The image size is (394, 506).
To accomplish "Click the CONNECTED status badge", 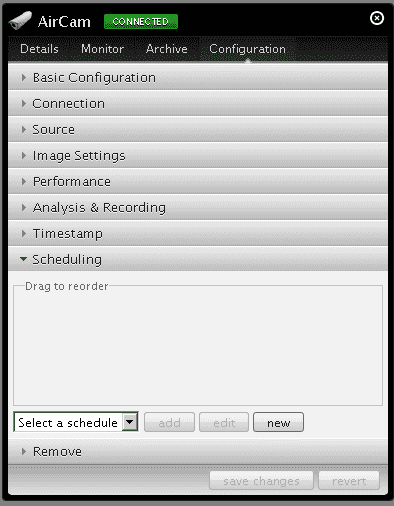I will point(141,22).
